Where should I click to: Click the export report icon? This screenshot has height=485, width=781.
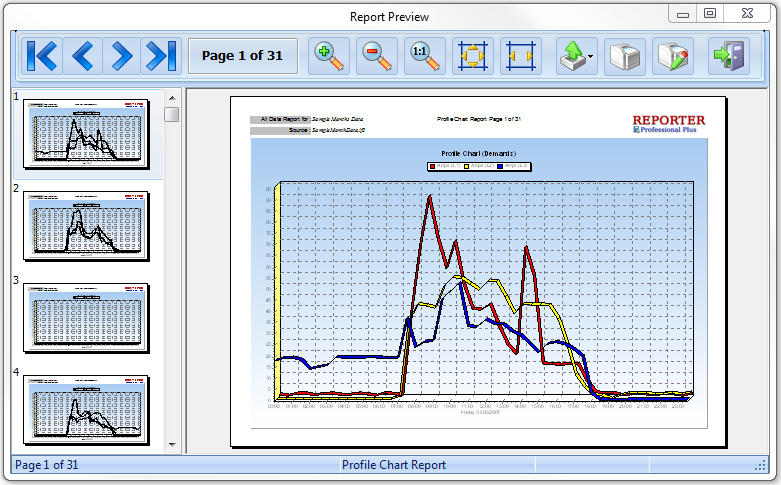(x=572, y=56)
